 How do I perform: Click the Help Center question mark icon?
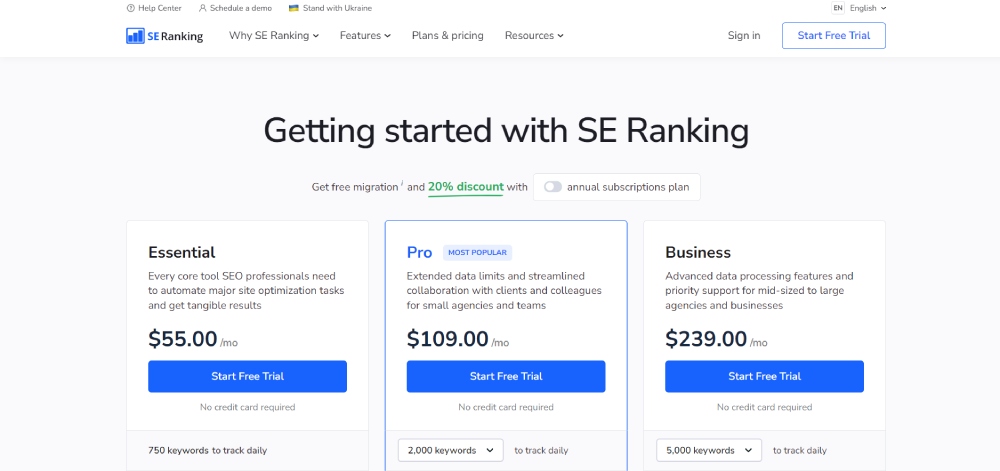click(131, 8)
